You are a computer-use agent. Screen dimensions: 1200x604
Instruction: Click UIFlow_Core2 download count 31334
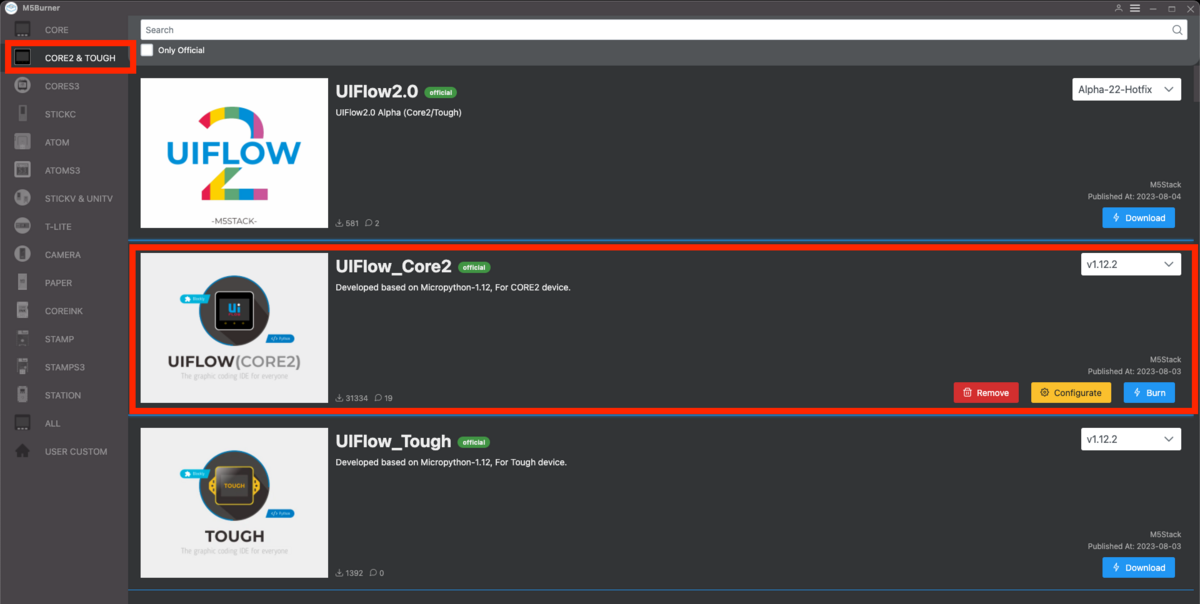coord(352,398)
